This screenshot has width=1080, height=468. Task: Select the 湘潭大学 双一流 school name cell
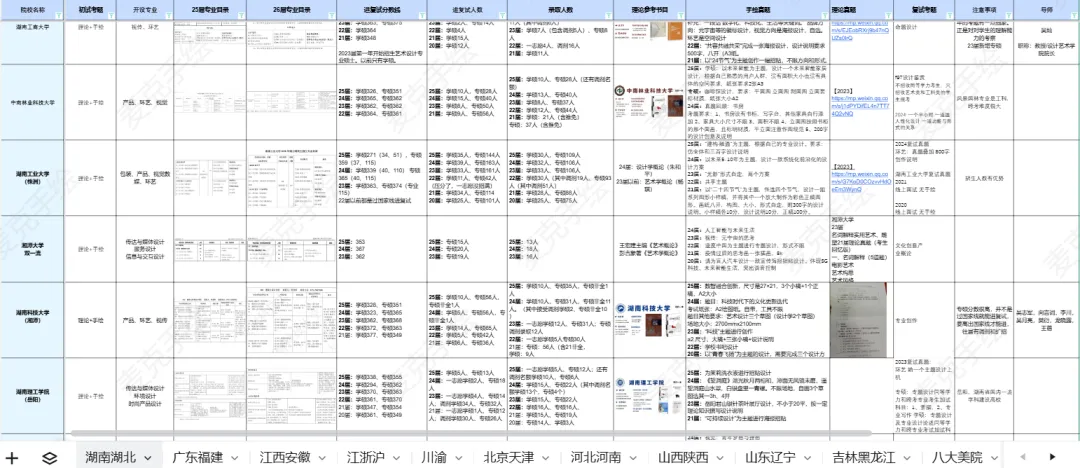(x=32, y=248)
